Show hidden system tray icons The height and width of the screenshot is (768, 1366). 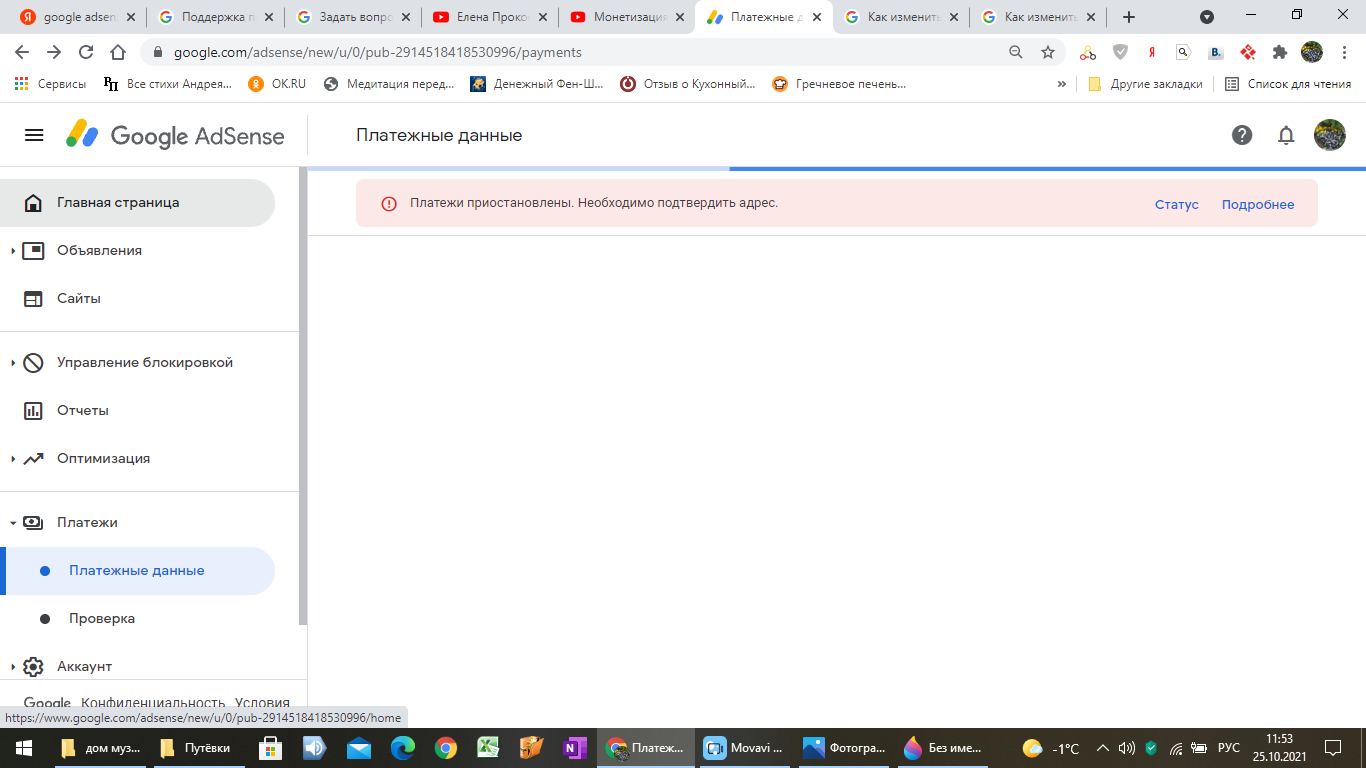pos(1103,748)
